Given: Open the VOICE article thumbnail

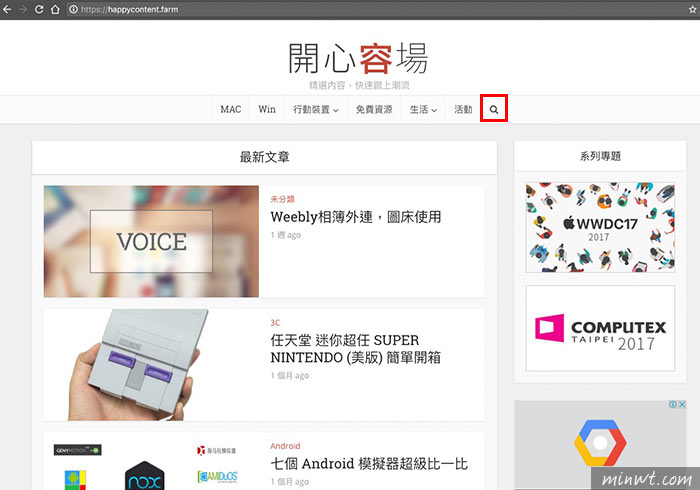Looking at the screenshot, I should pyautogui.click(x=151, y=241).
